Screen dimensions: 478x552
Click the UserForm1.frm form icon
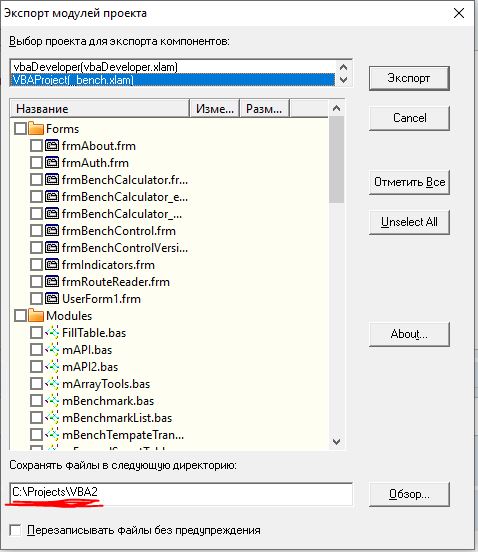pyautogui.click(x=52, y=299)
